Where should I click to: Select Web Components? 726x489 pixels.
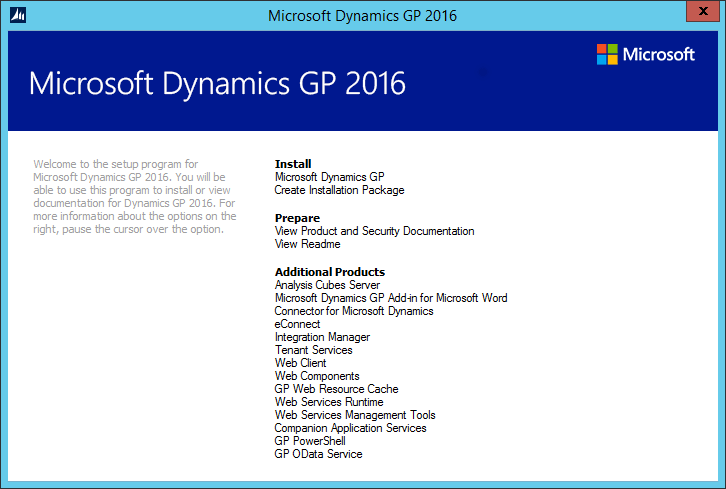[317, 376]
